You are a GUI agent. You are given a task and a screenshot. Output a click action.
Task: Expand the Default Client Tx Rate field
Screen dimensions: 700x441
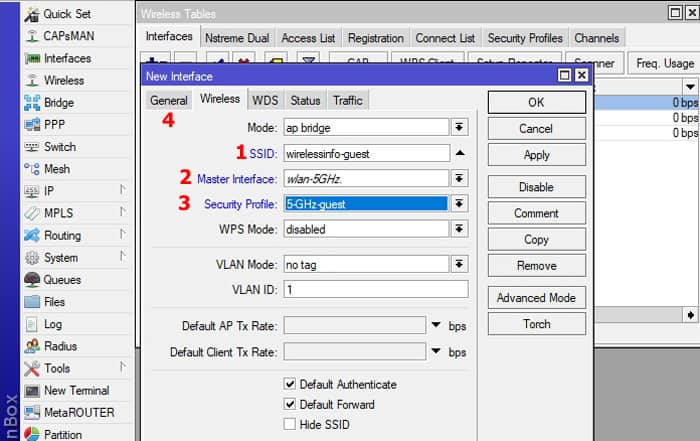coord(436,351)
